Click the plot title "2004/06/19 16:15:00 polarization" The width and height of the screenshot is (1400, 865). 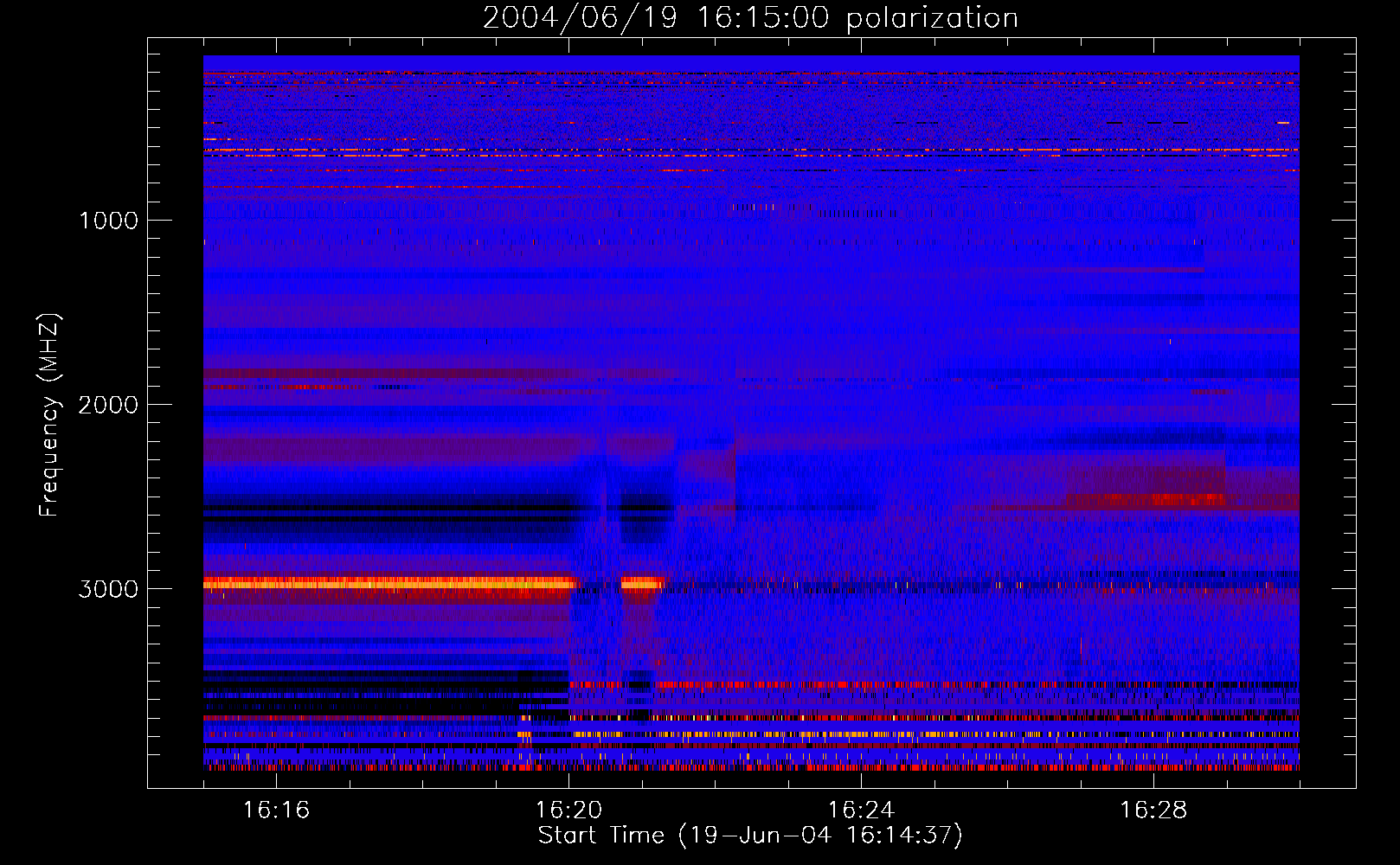750,17
